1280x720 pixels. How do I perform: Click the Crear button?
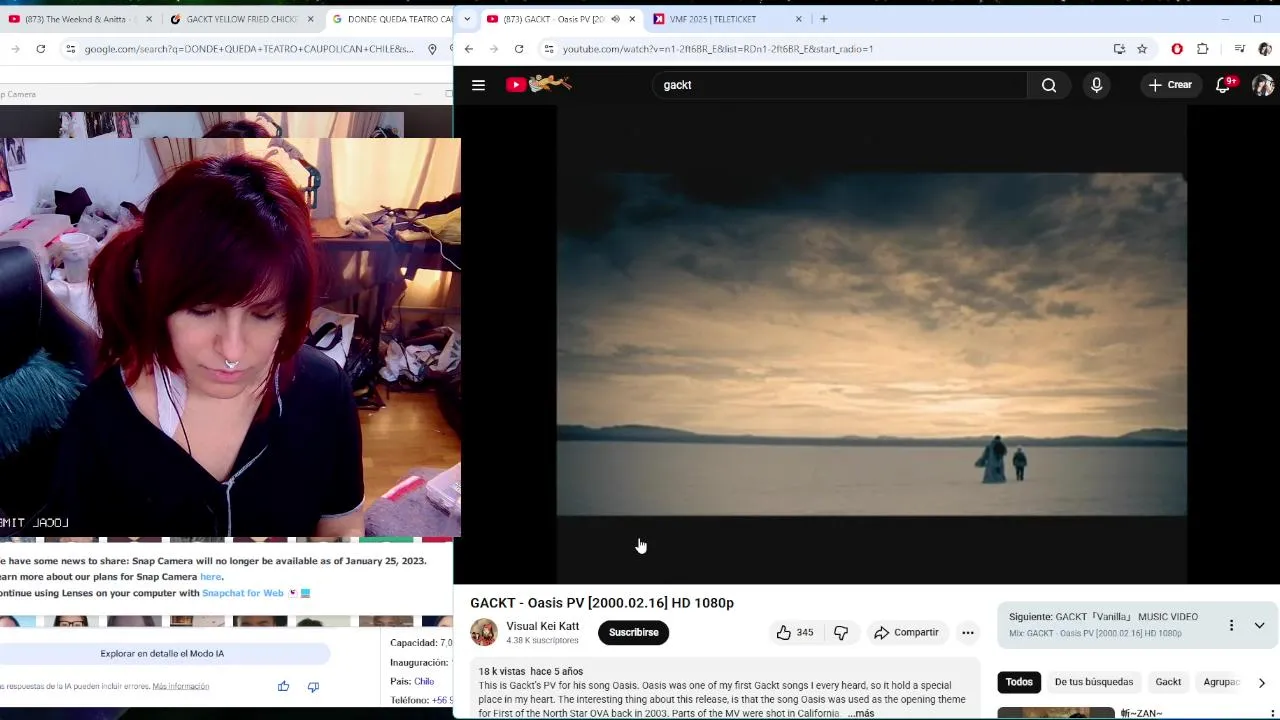1170,85
